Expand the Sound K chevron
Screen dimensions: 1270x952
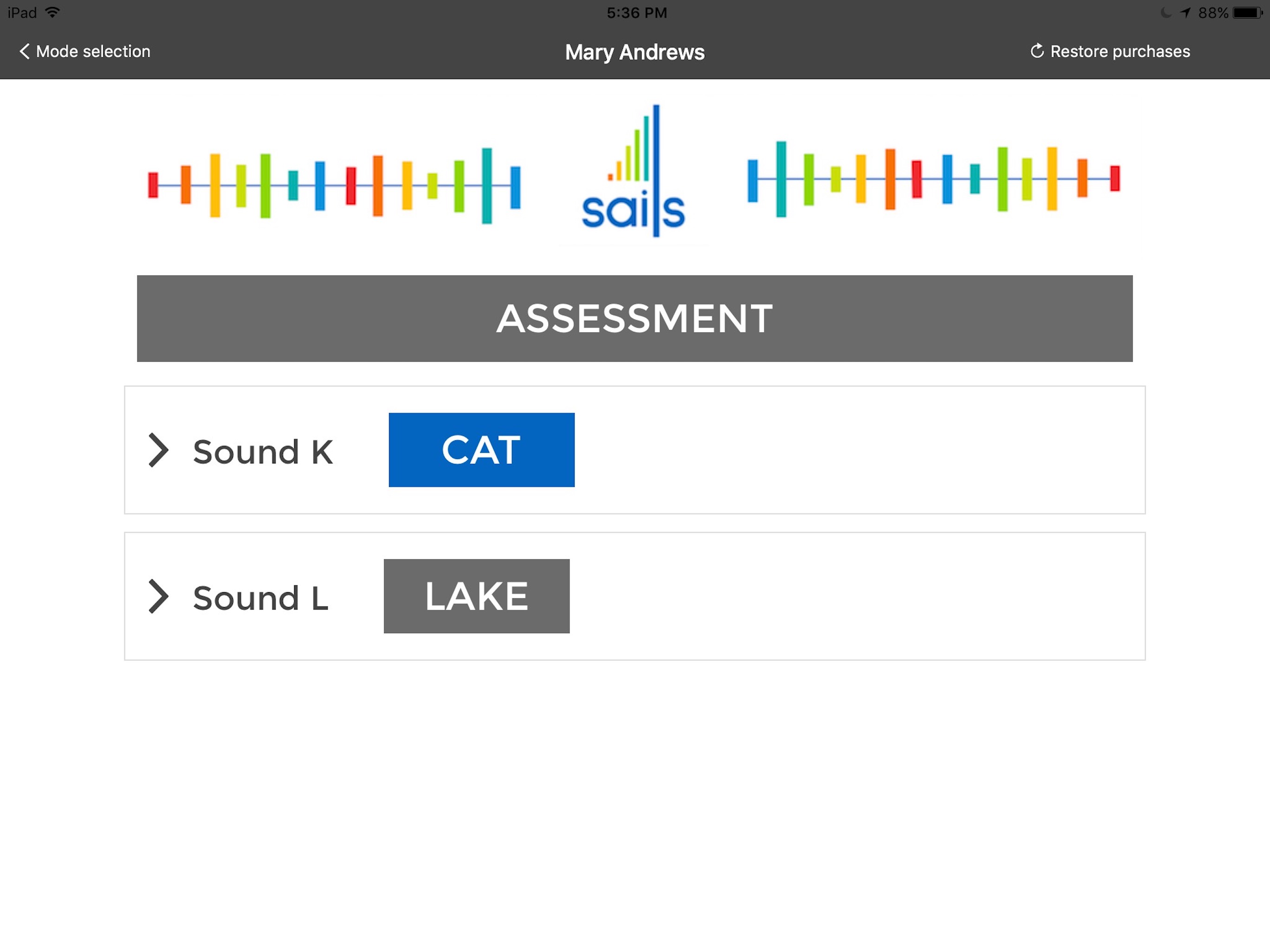point(158,450)
